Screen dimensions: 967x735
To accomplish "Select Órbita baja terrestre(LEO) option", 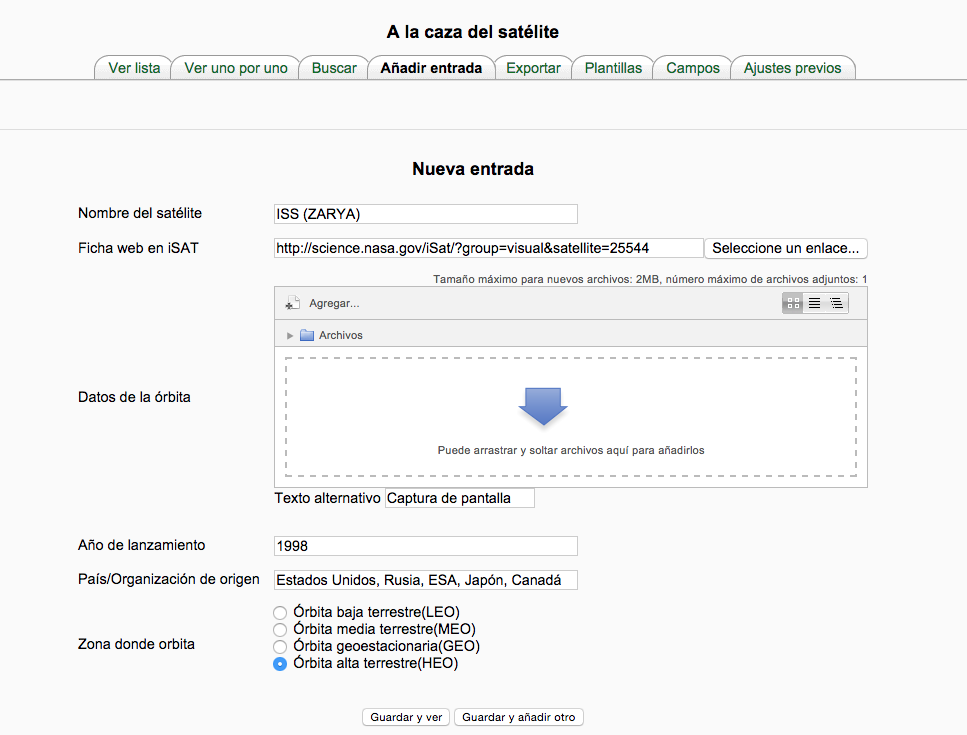I will tap(280, 612).
